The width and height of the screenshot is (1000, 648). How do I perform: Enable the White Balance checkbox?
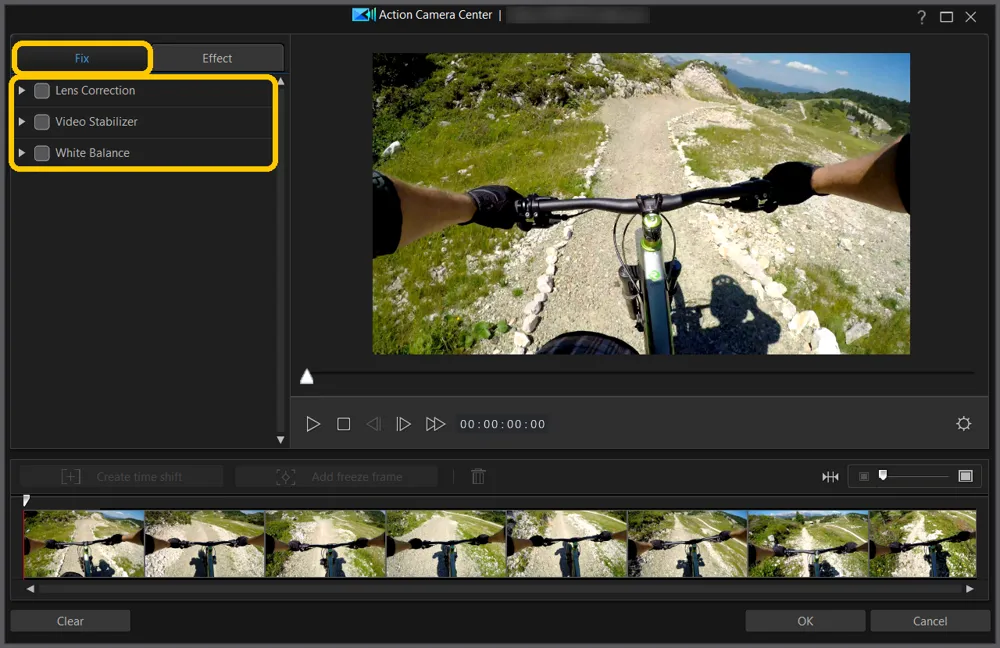41,153
